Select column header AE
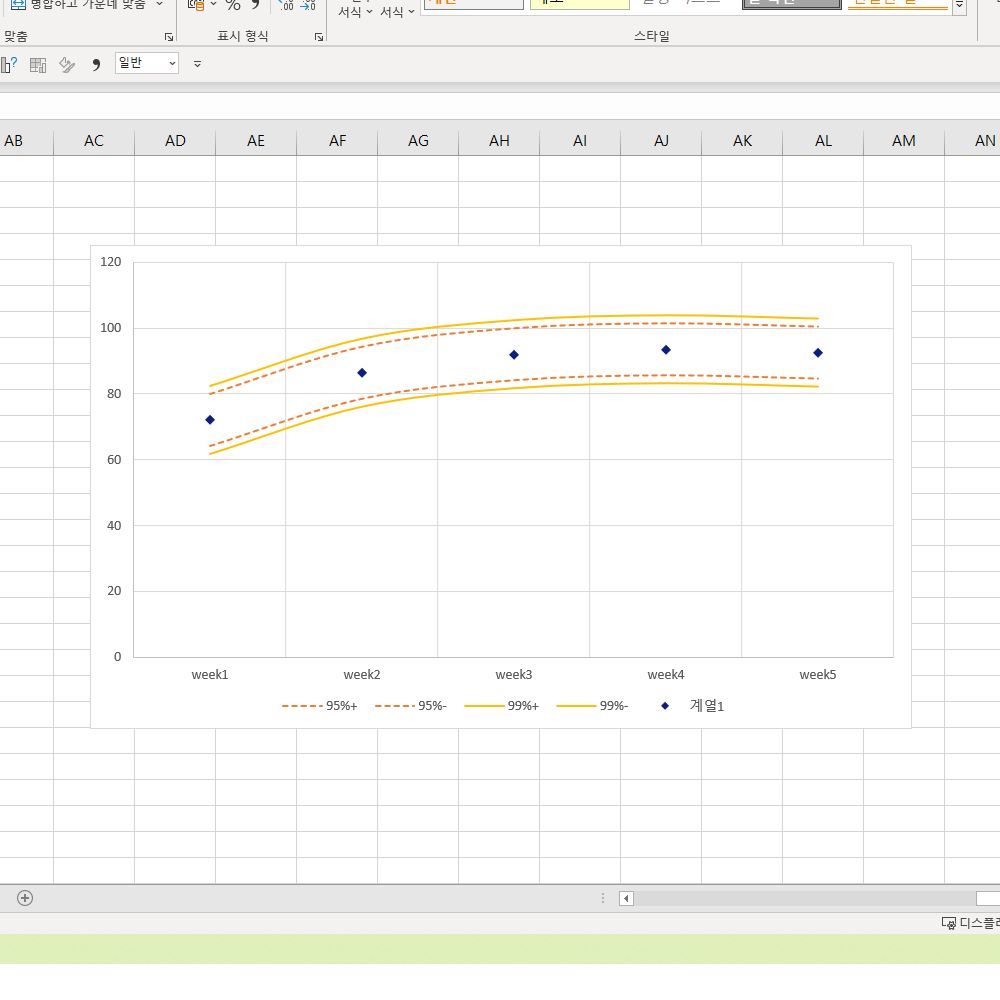Screen dimensions: 1000x1000 tap(256, 141)
